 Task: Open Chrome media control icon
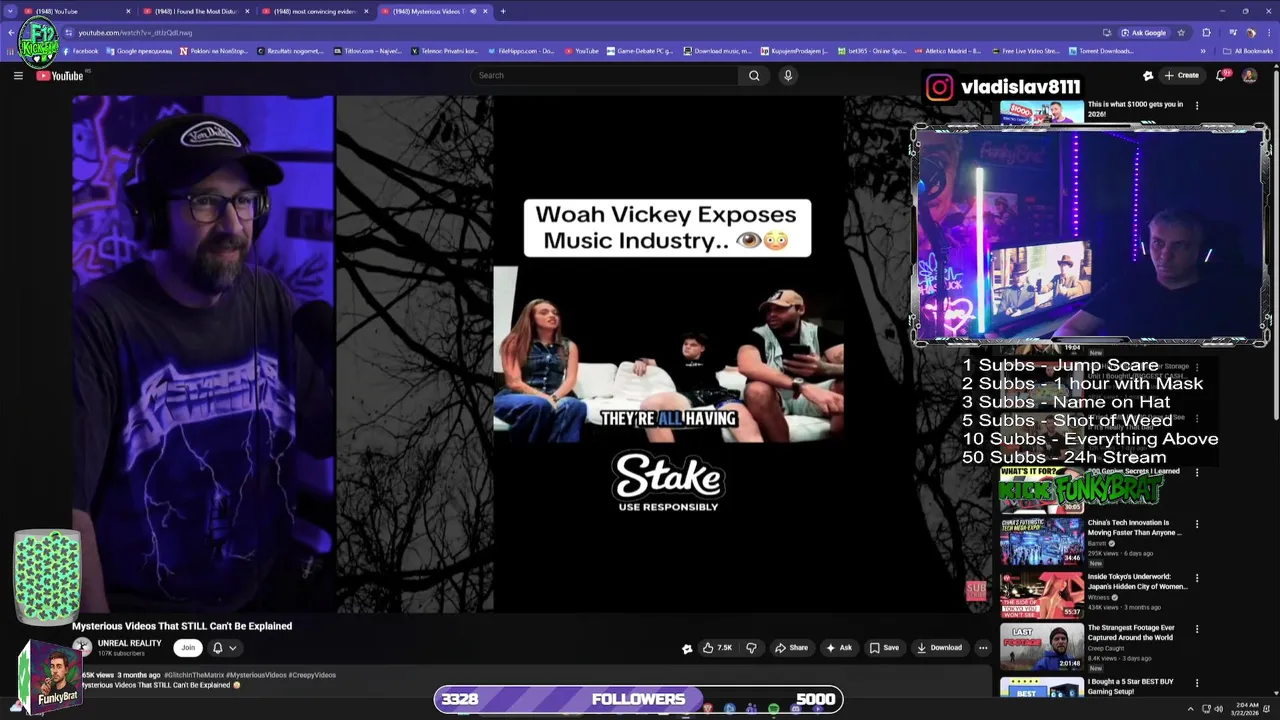pyautogui.click(x=1231, y=32)
